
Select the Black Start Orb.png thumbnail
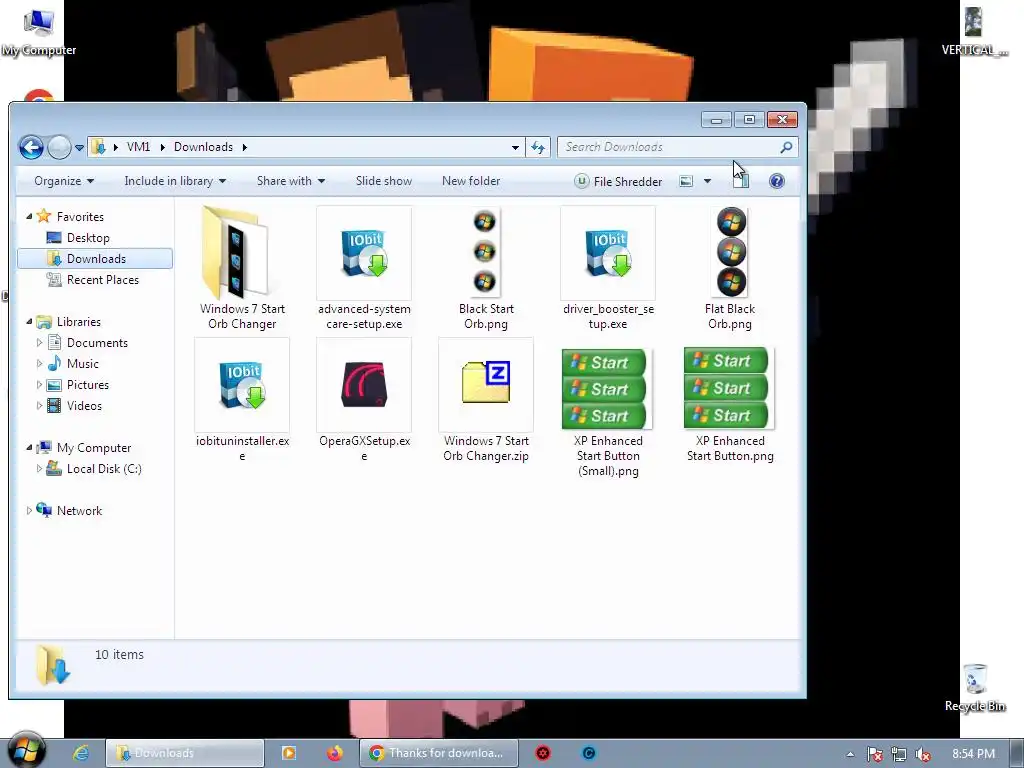485,252
